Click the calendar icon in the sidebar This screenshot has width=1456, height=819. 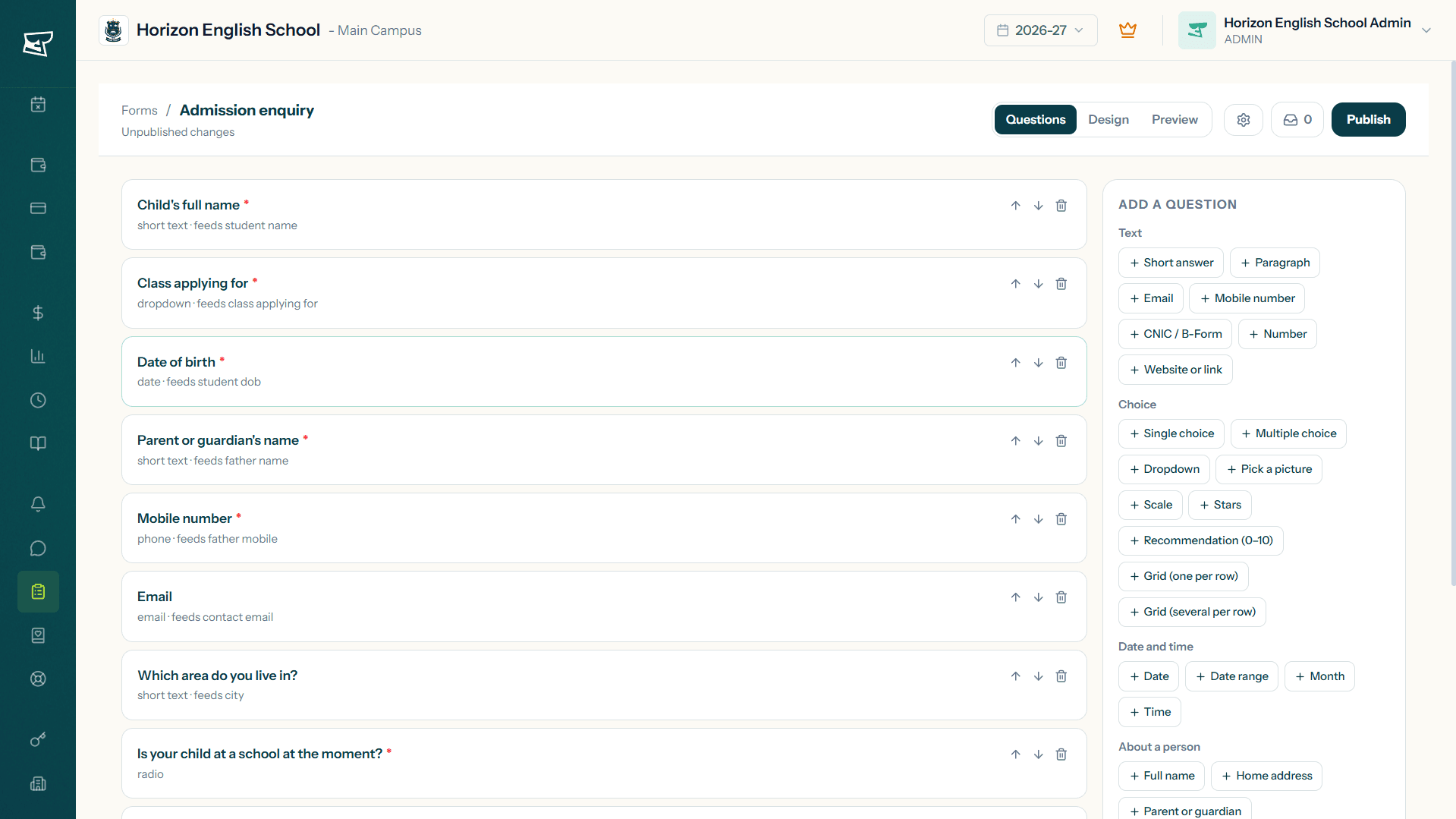point(38,105)
